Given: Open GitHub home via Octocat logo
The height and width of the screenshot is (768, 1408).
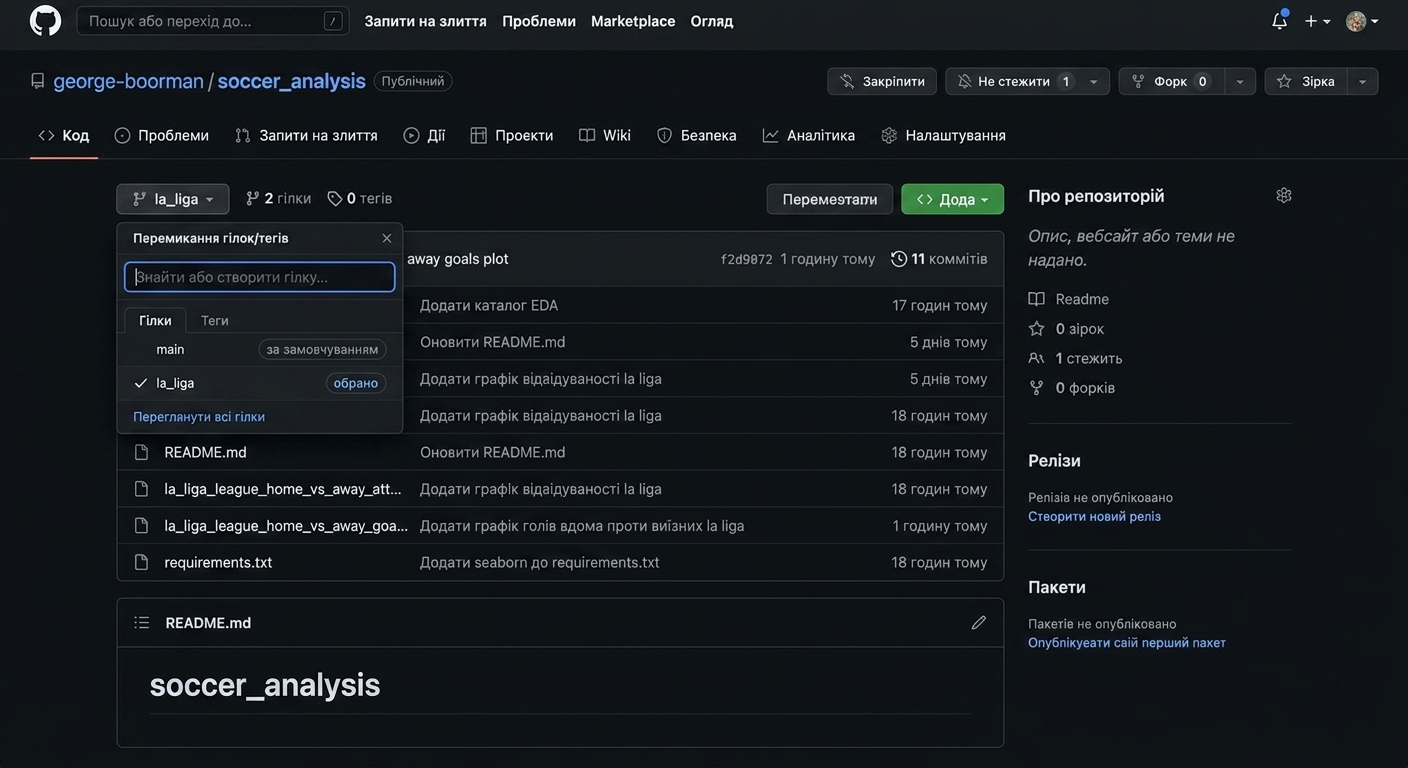Looking at the screenshot, I should [45, 21].
